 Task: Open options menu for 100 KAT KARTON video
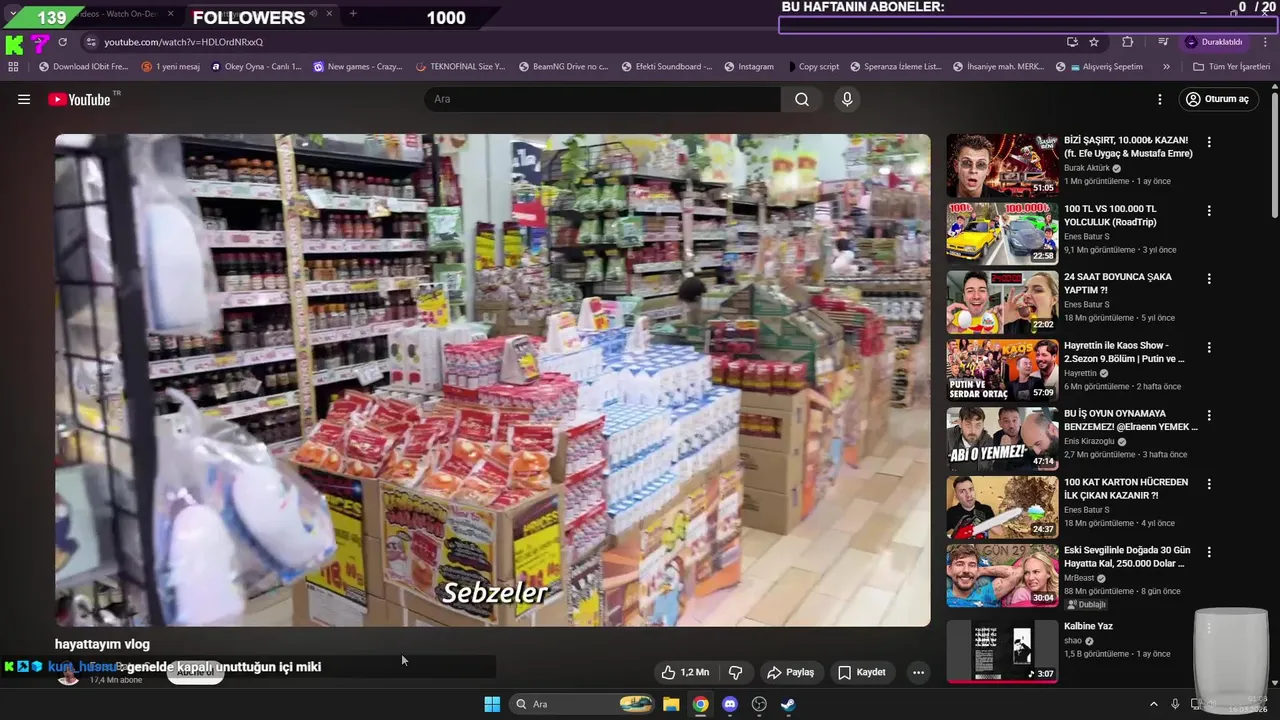coord(1209,484)
